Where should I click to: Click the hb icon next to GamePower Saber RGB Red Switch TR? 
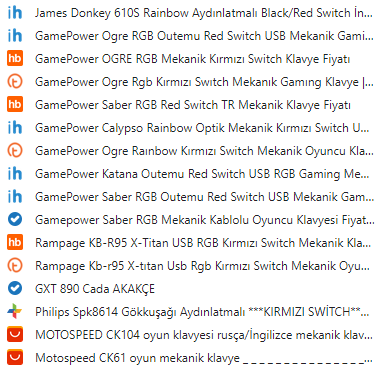point(15,105)
